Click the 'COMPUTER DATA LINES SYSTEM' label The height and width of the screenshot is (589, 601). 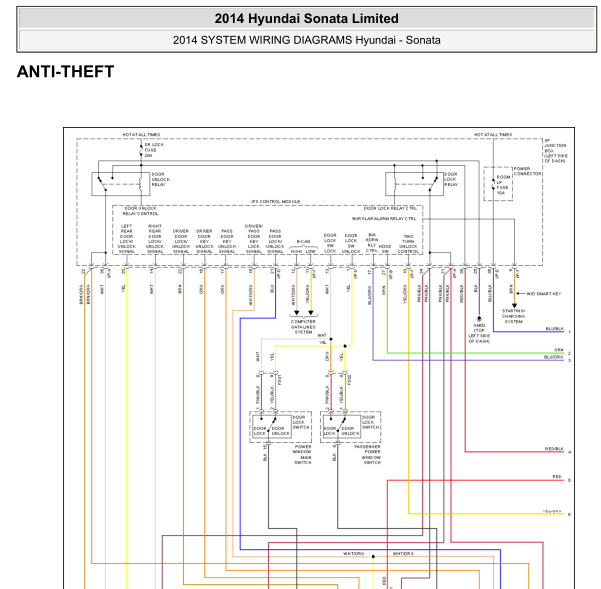tap(303, 327)
